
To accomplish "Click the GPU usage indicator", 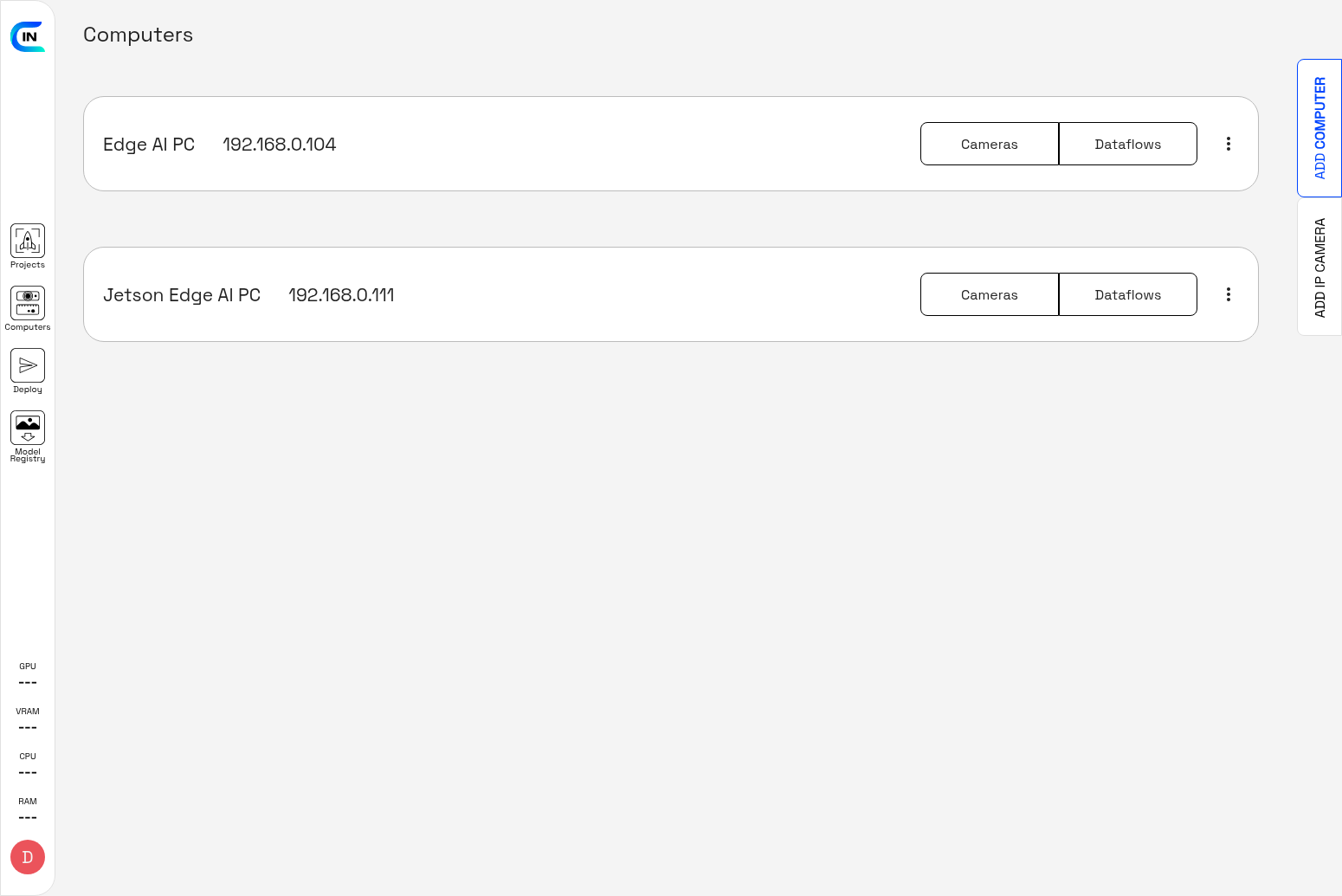I will pos(28,675).
